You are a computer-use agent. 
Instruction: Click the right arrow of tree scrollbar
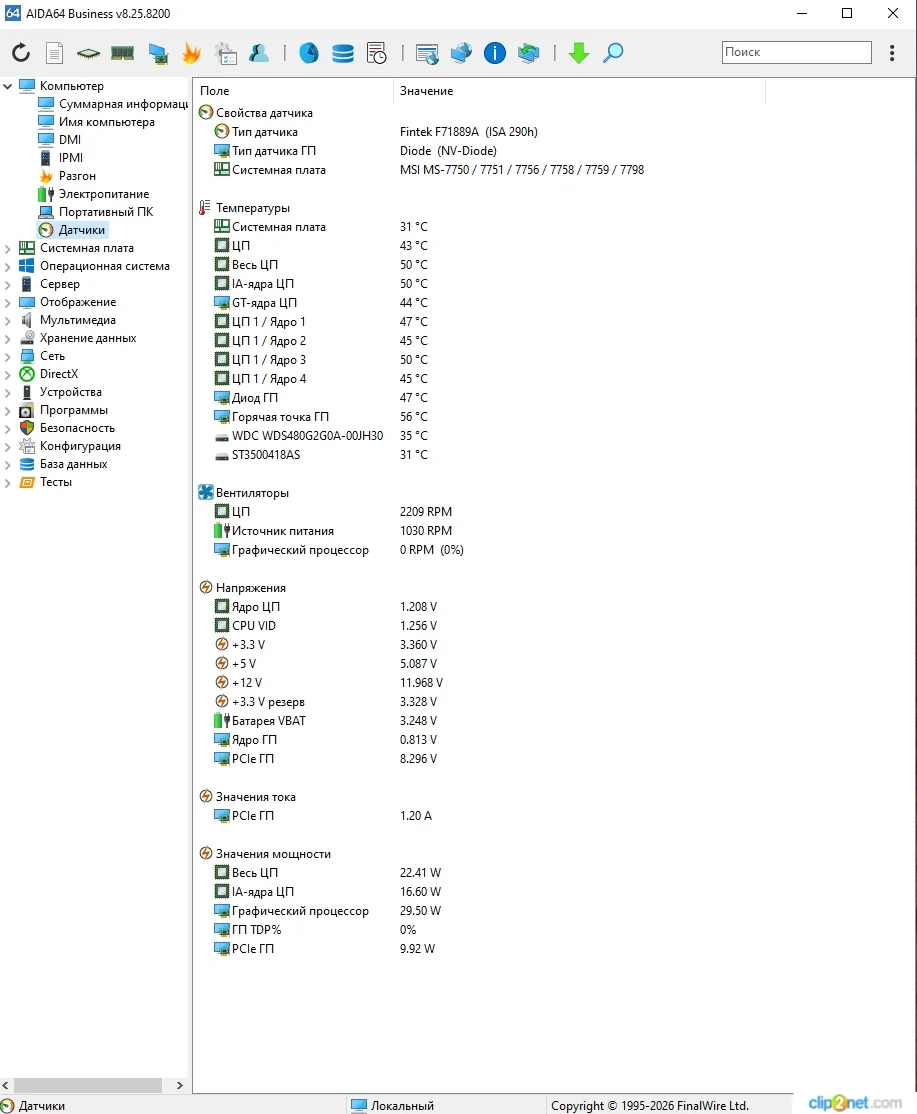[x=180, y=1086]
